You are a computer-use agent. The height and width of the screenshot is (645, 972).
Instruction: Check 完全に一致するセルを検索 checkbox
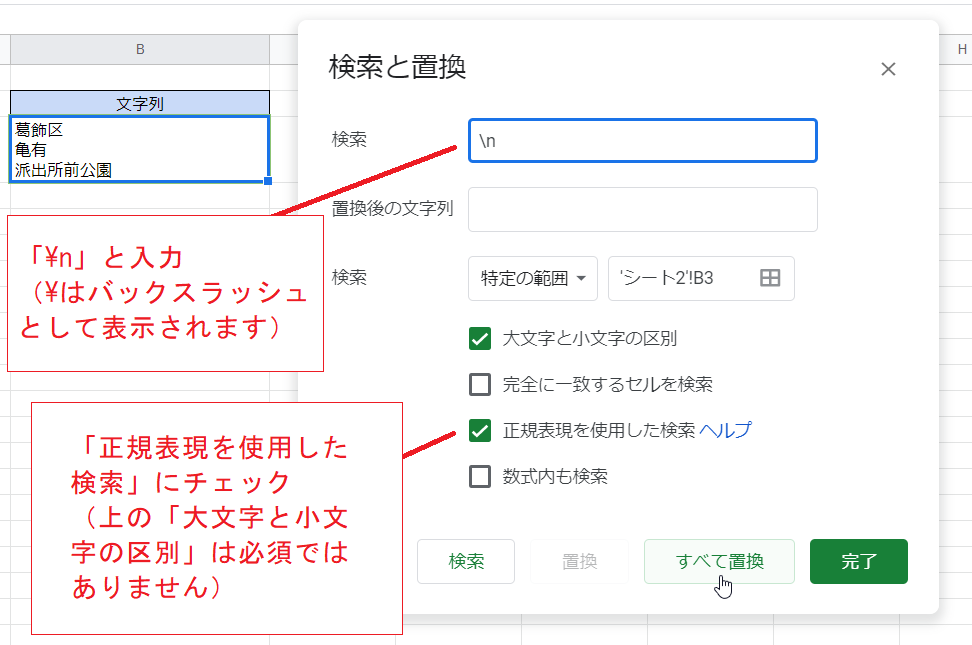(480, 385)
